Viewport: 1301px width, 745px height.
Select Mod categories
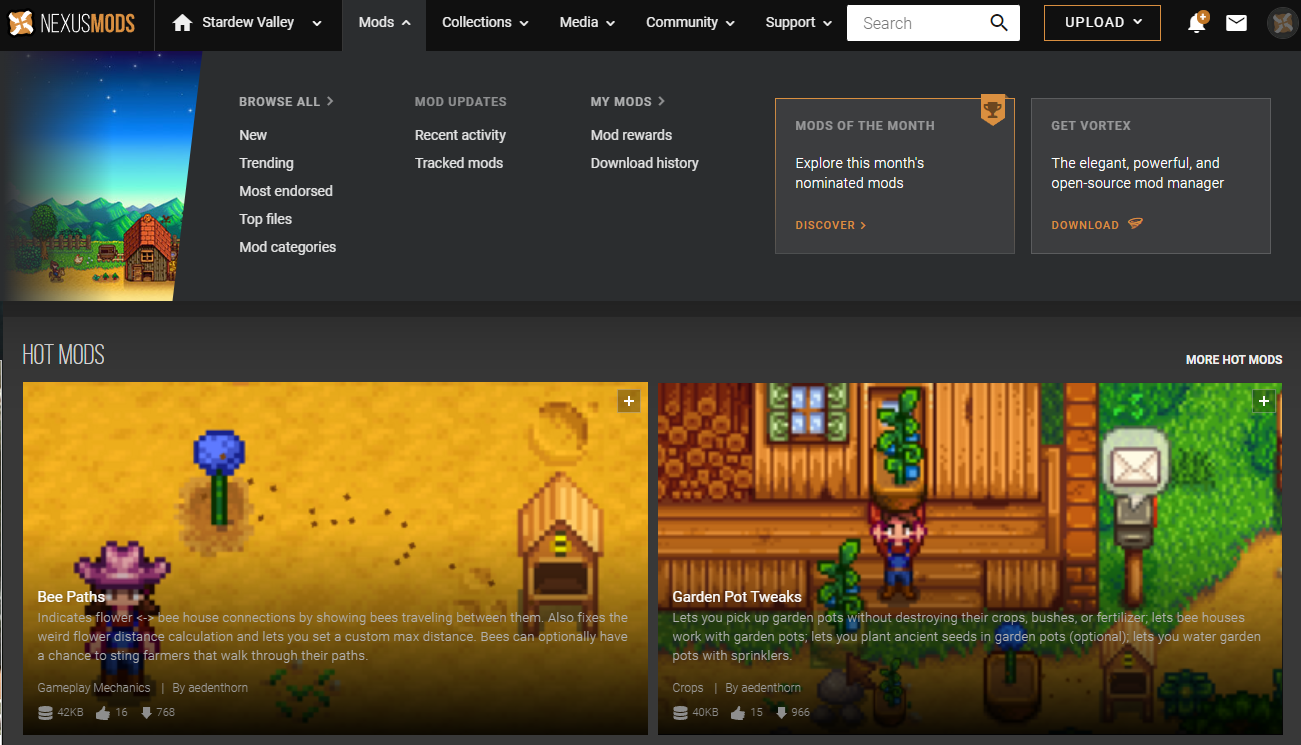click(287, 247)
